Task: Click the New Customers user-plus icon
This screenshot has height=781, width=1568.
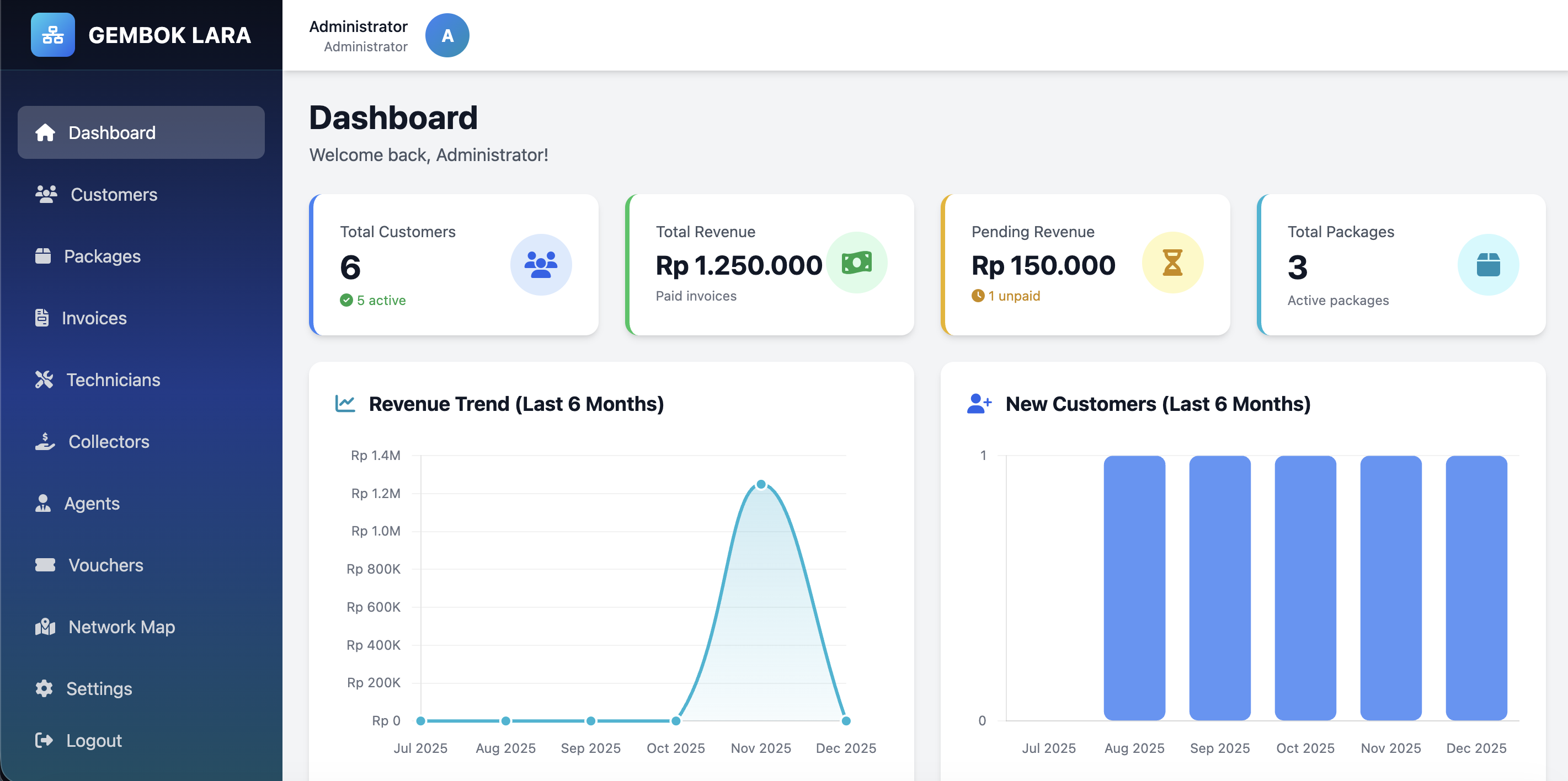Action: pos(979,404)
